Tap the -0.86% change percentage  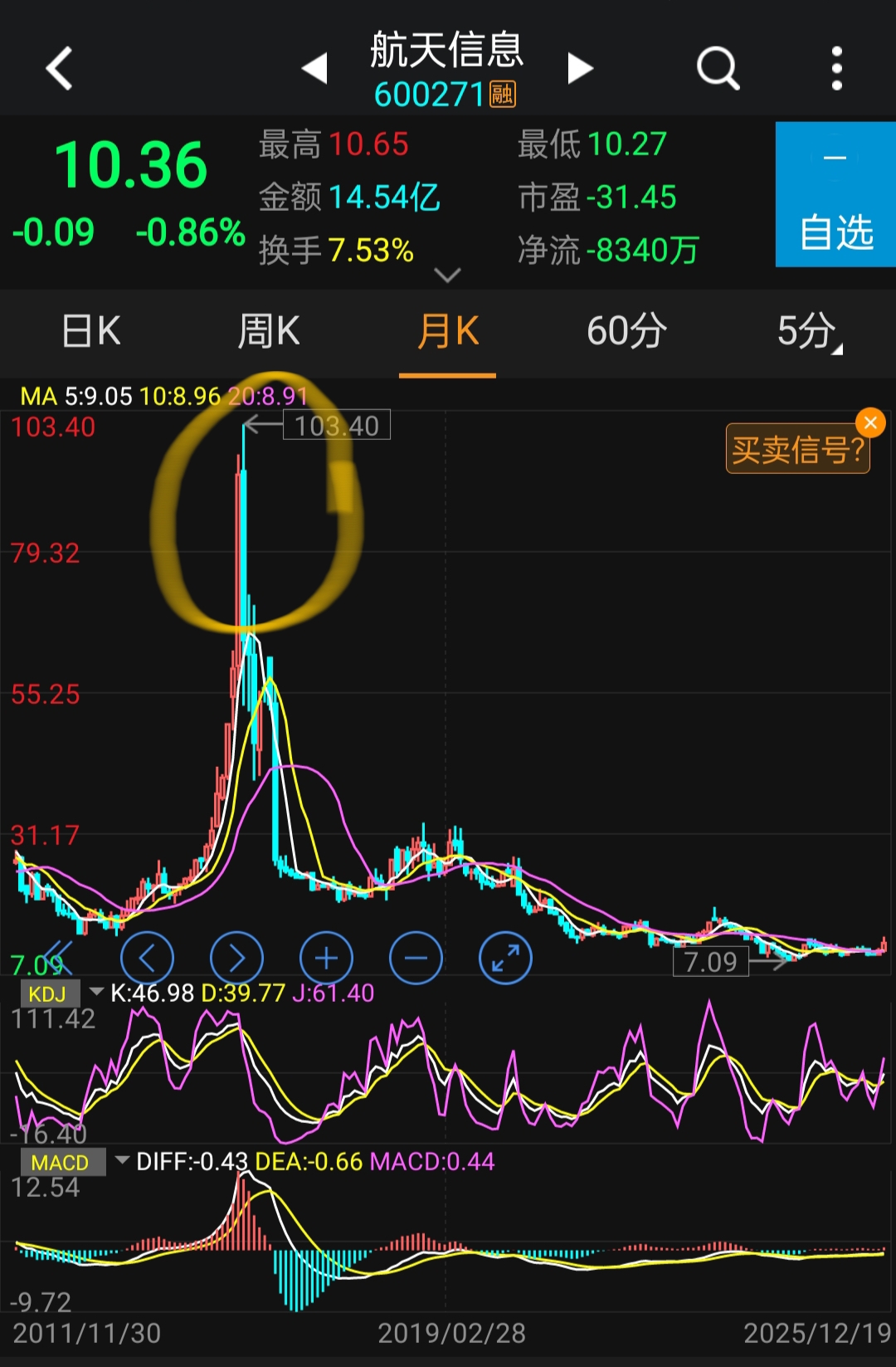pyautogui.click(x=190, y=232)
